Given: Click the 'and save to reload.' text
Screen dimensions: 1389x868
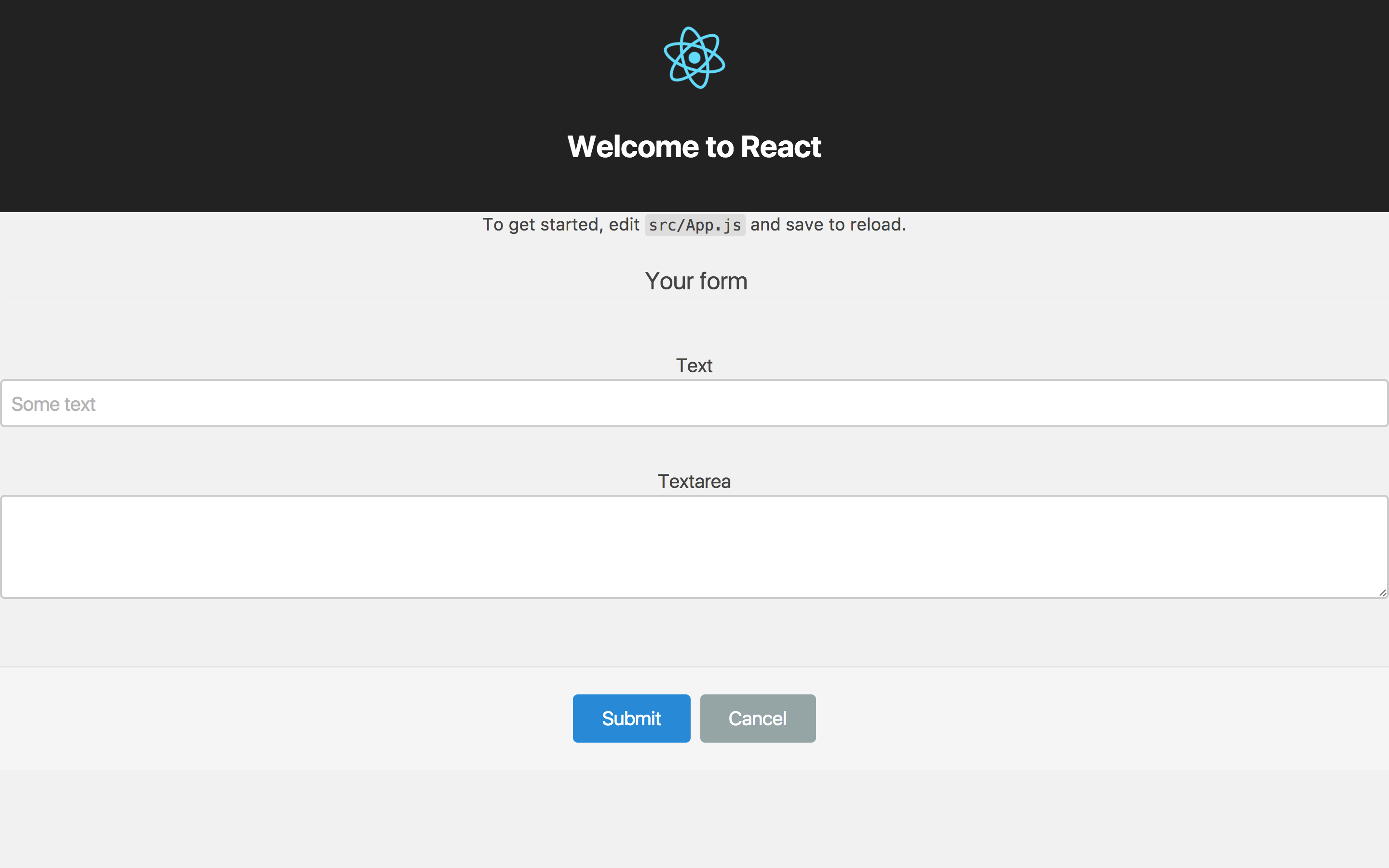Looking at the screenshot, I should pyautogui.click(x=828, y=224).
